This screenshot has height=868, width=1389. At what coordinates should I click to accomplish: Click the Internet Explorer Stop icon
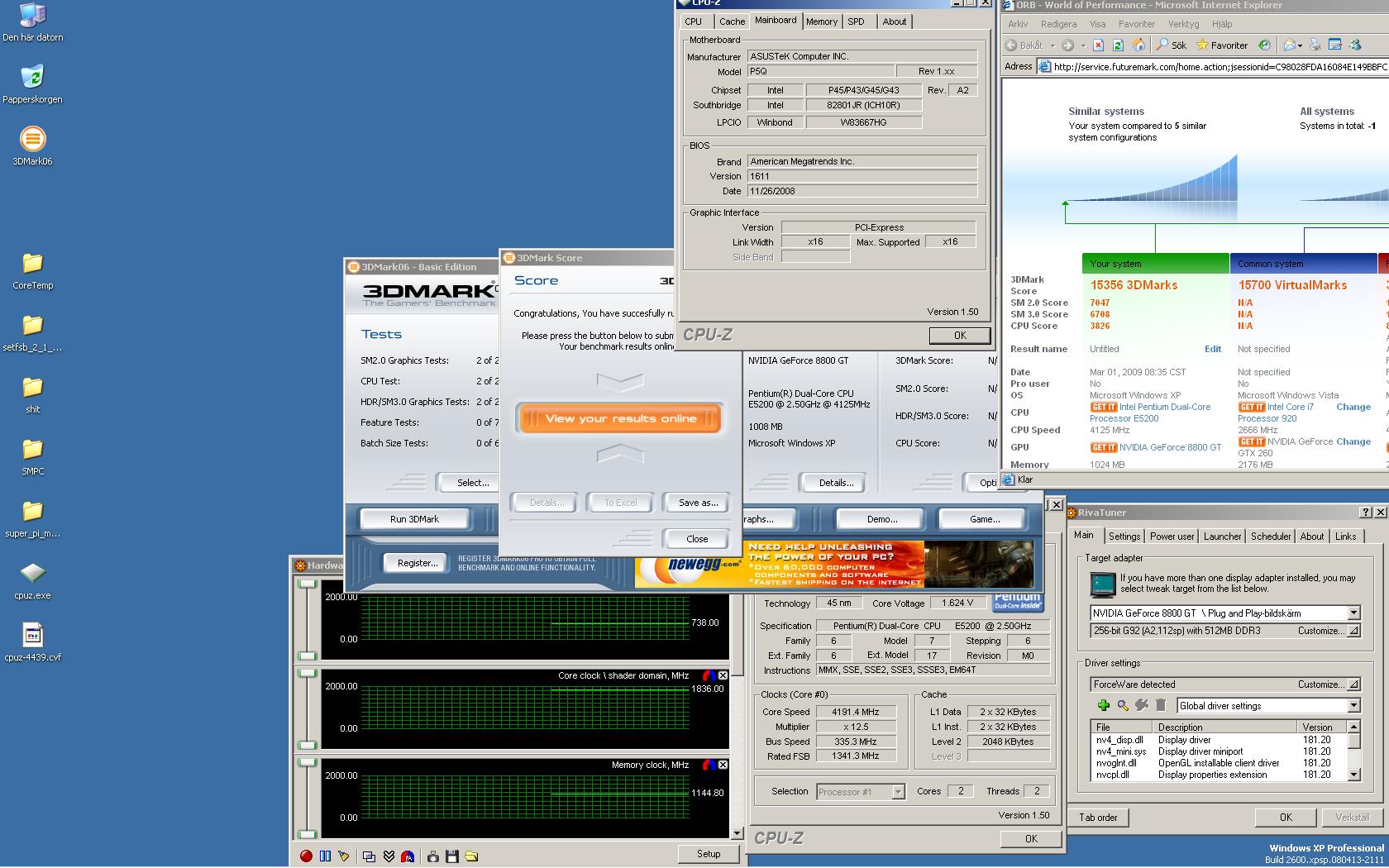[x=1098, y=45]
